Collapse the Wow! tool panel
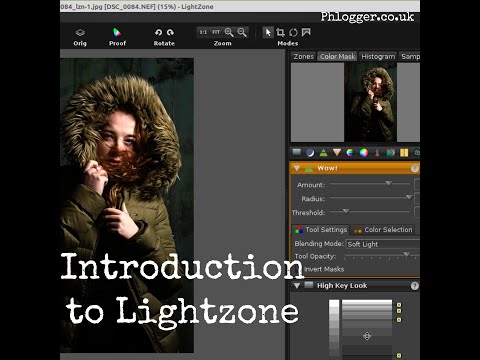480x360 pixels. coord(297,168)
